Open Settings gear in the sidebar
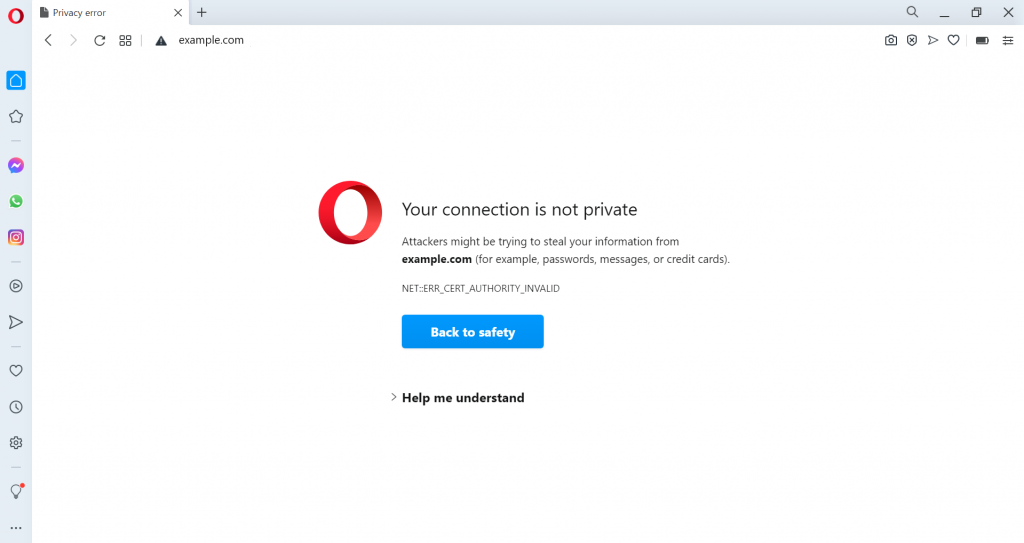The image size is (1024, 543). [16, 443]
